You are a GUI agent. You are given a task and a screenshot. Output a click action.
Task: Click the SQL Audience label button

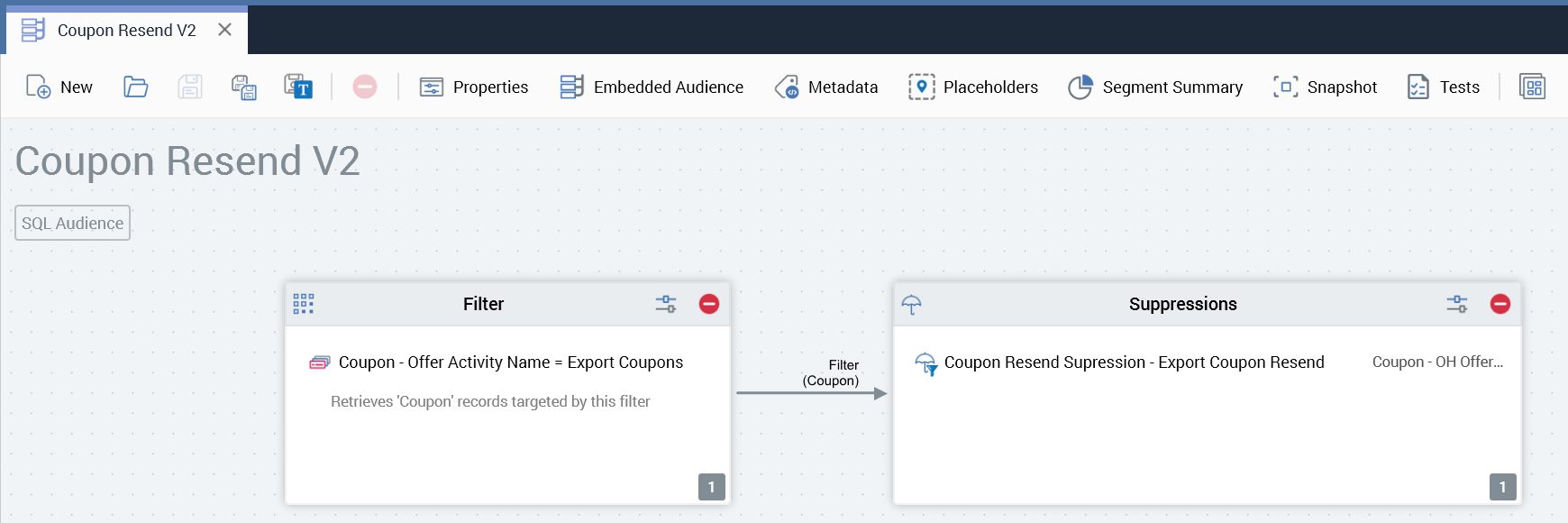pos(73,224)
